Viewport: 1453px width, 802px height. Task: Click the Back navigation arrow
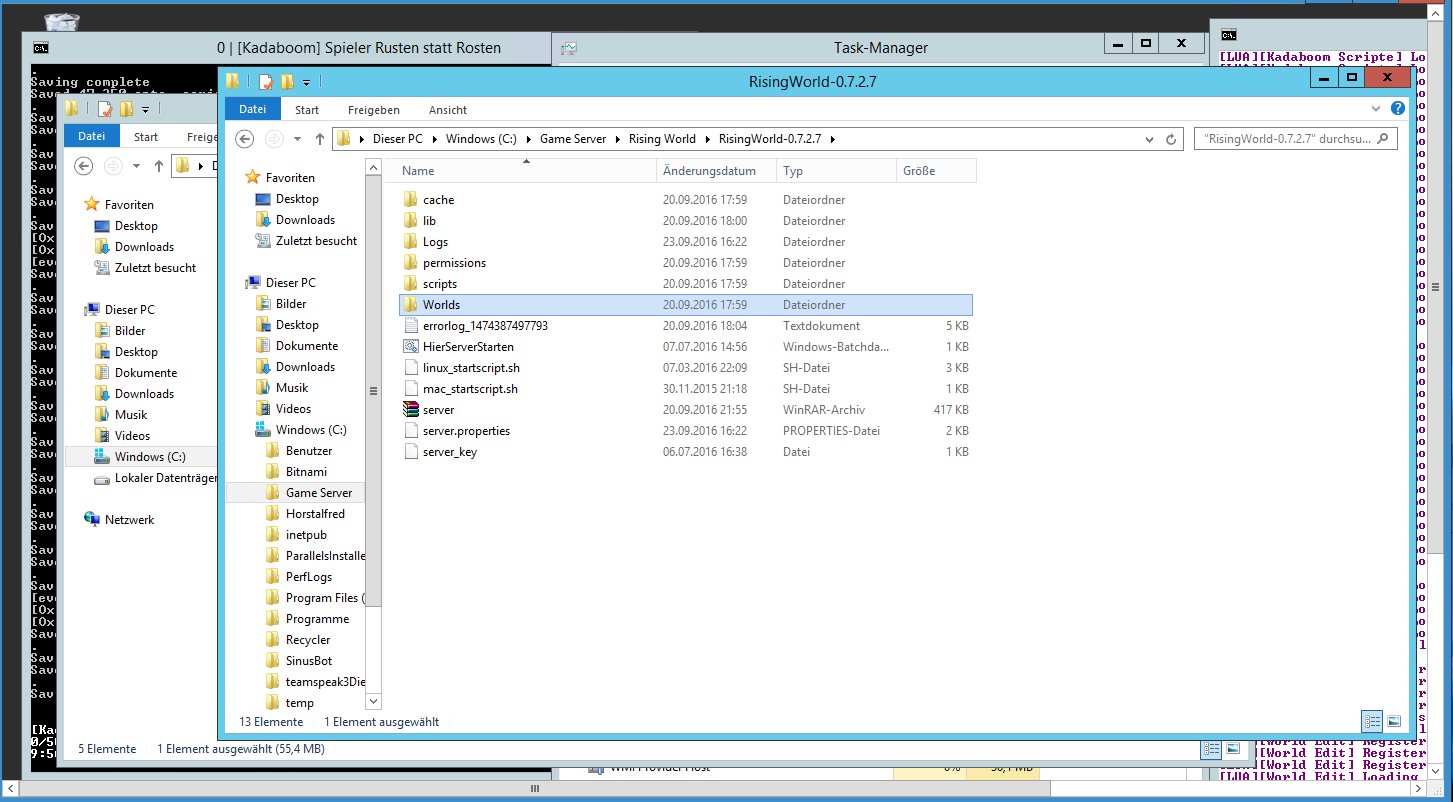(x=245, y=139)
